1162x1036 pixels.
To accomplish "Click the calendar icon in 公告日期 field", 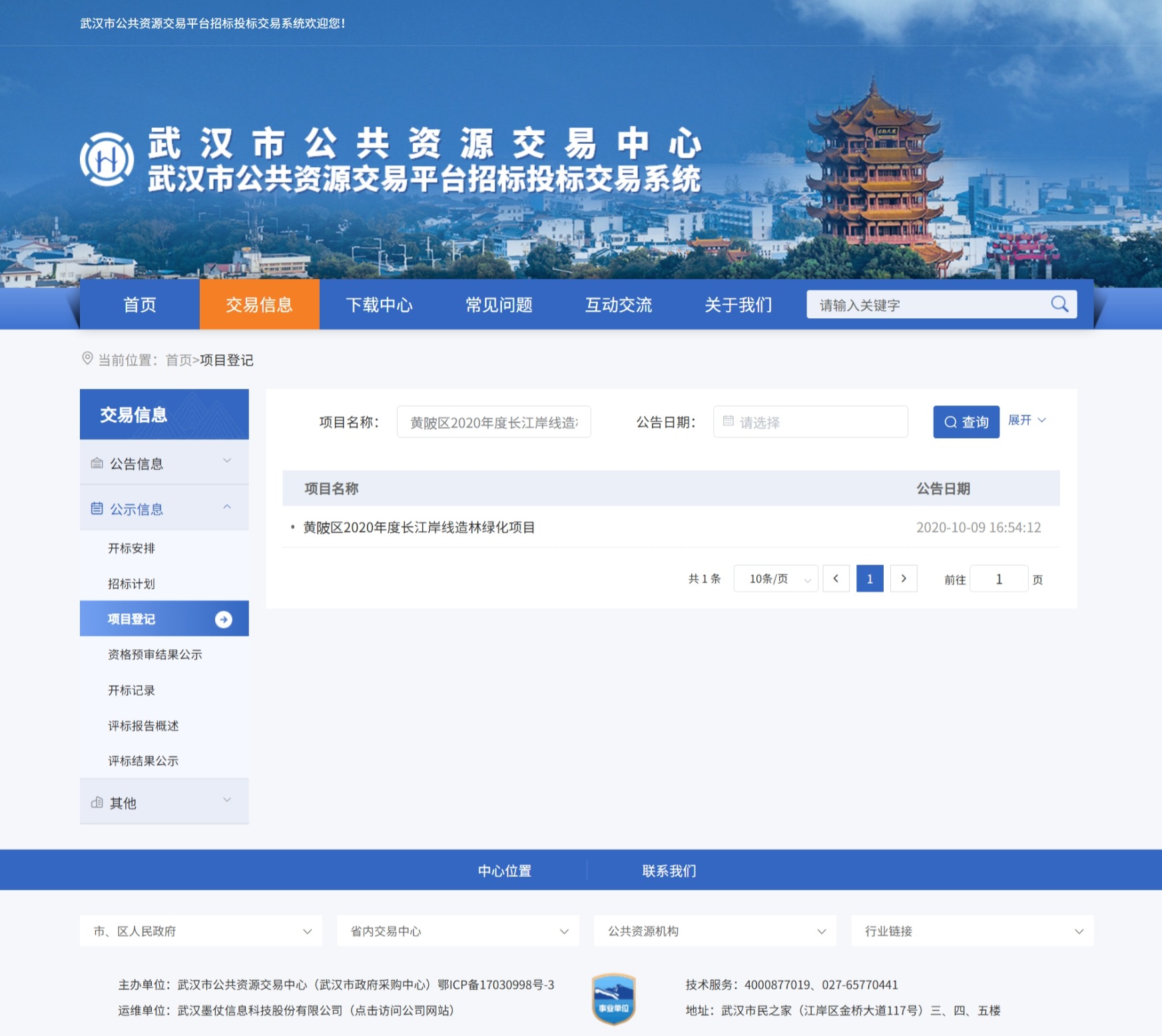I will (x=728, y=421).
